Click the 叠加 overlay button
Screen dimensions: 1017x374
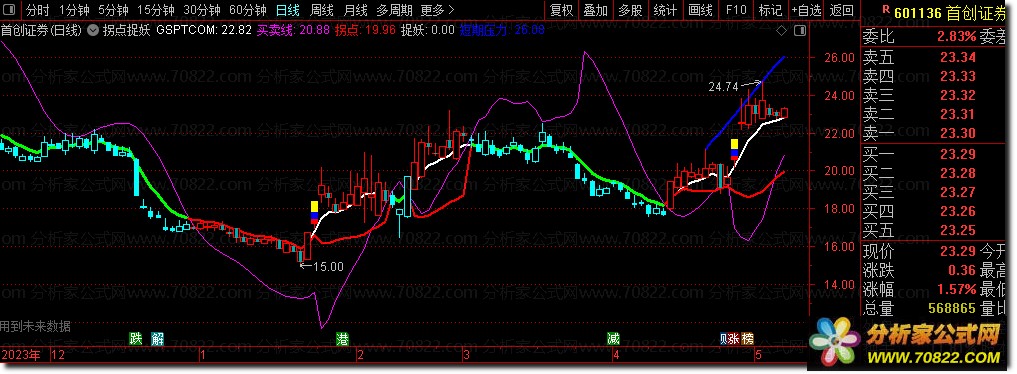(595, 10)
